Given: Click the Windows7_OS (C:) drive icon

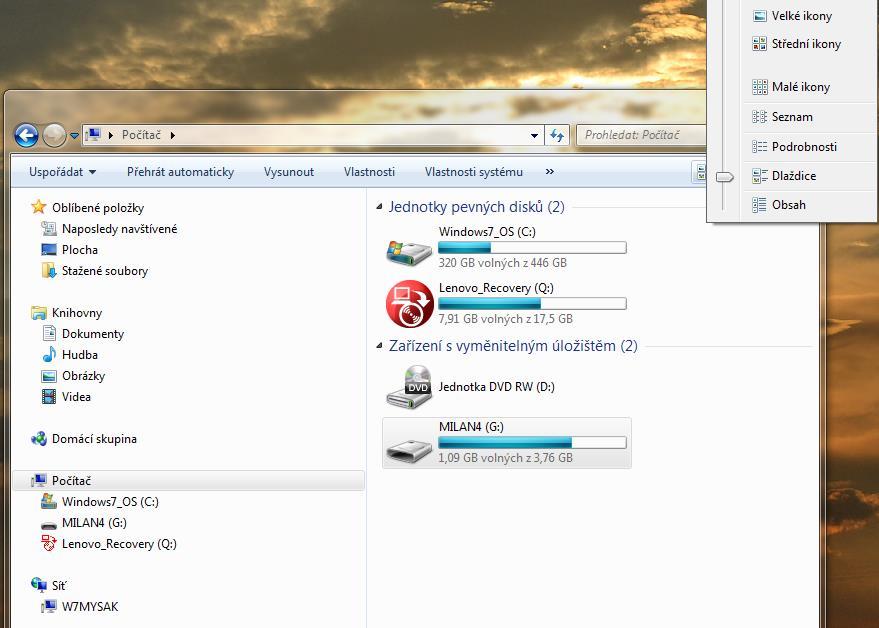Looking at the screenshot, I should 409,251.
